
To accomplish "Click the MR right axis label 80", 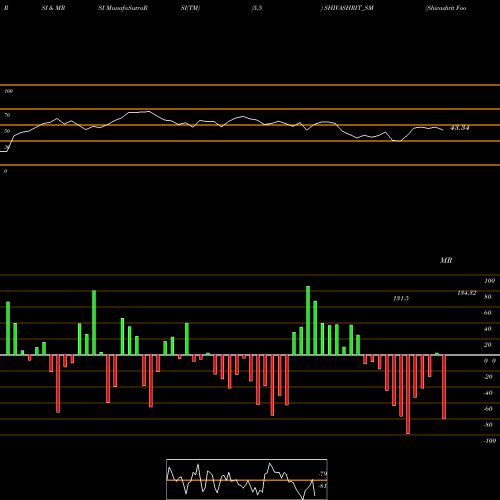I will coord(488,297).
